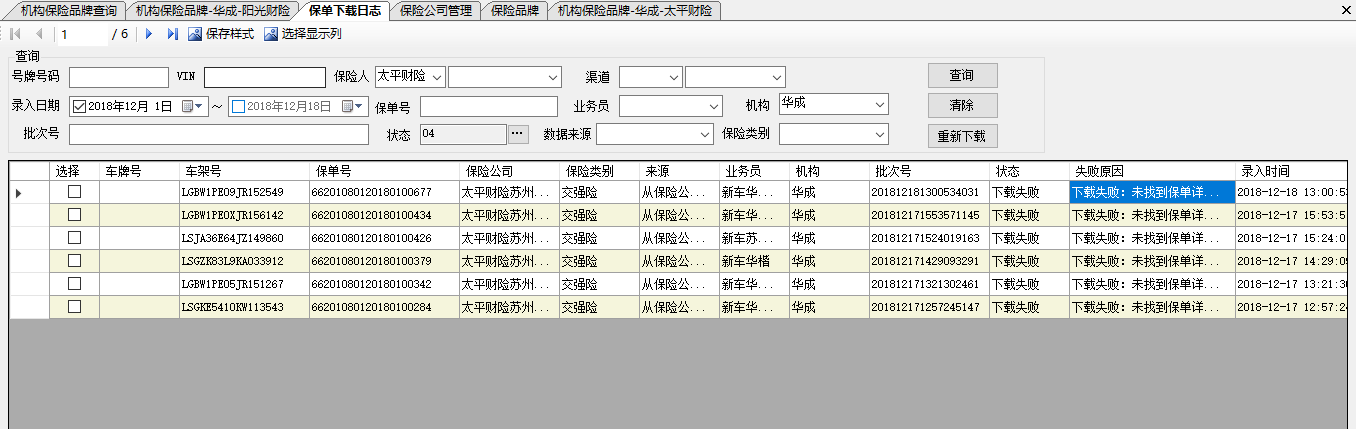
Task: Click 批次号 cell 201812171321302461
Action: (x=929, y=284)
